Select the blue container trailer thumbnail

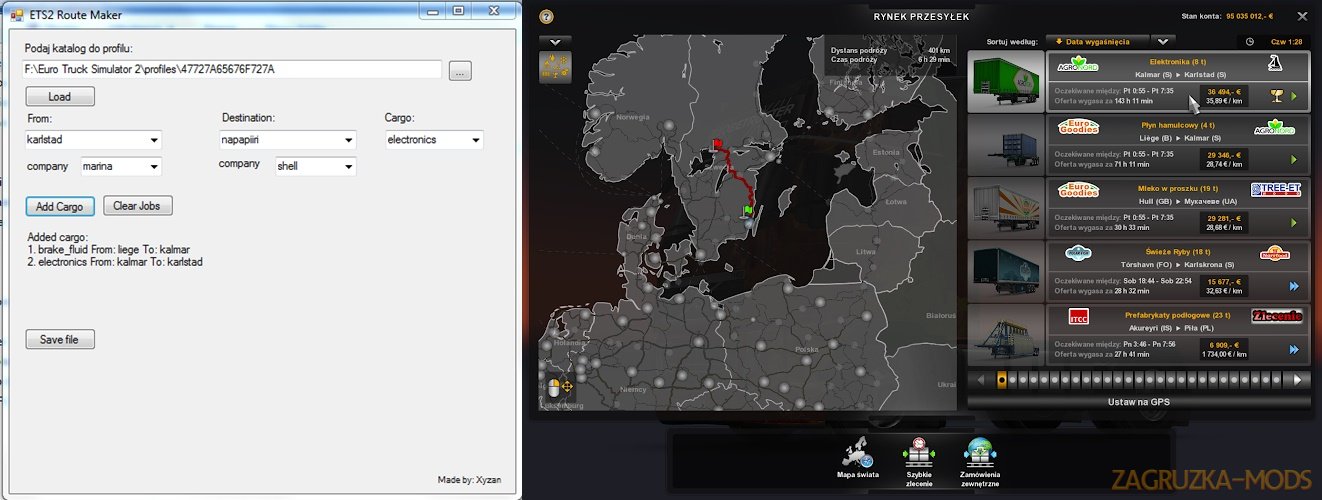pos(1005,143)
